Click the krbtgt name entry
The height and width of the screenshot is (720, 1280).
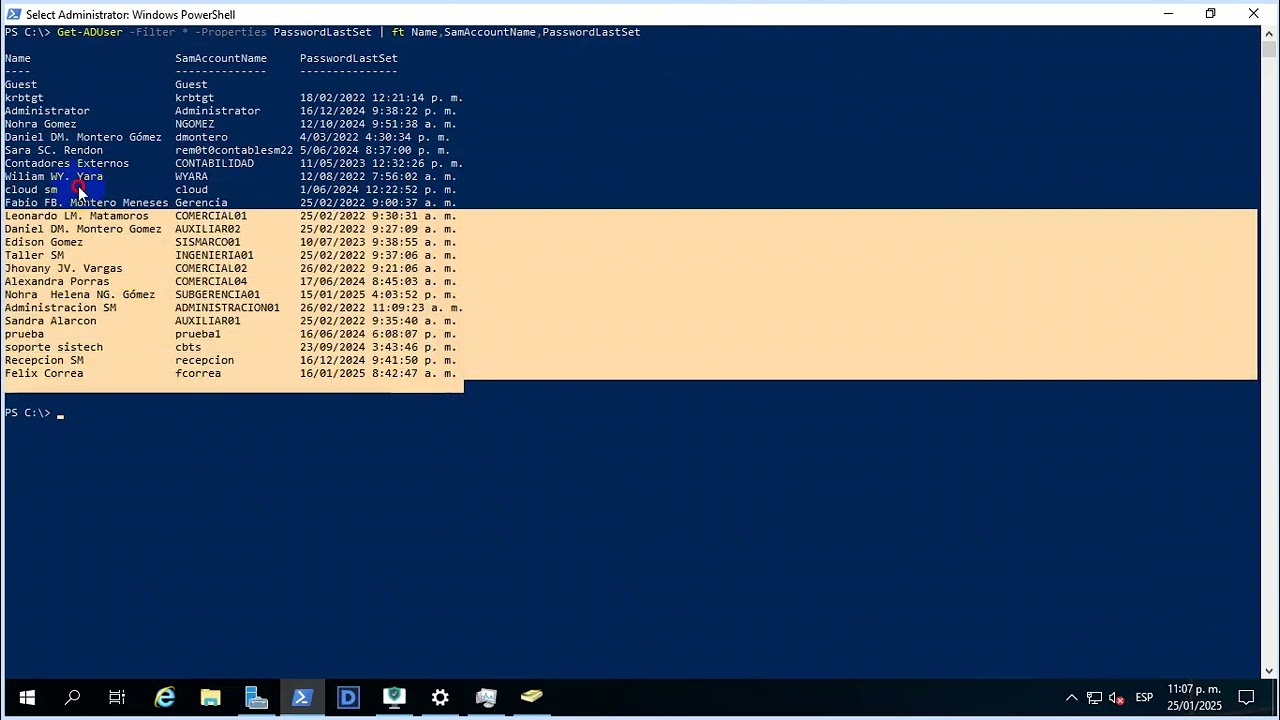pos(24,98)
